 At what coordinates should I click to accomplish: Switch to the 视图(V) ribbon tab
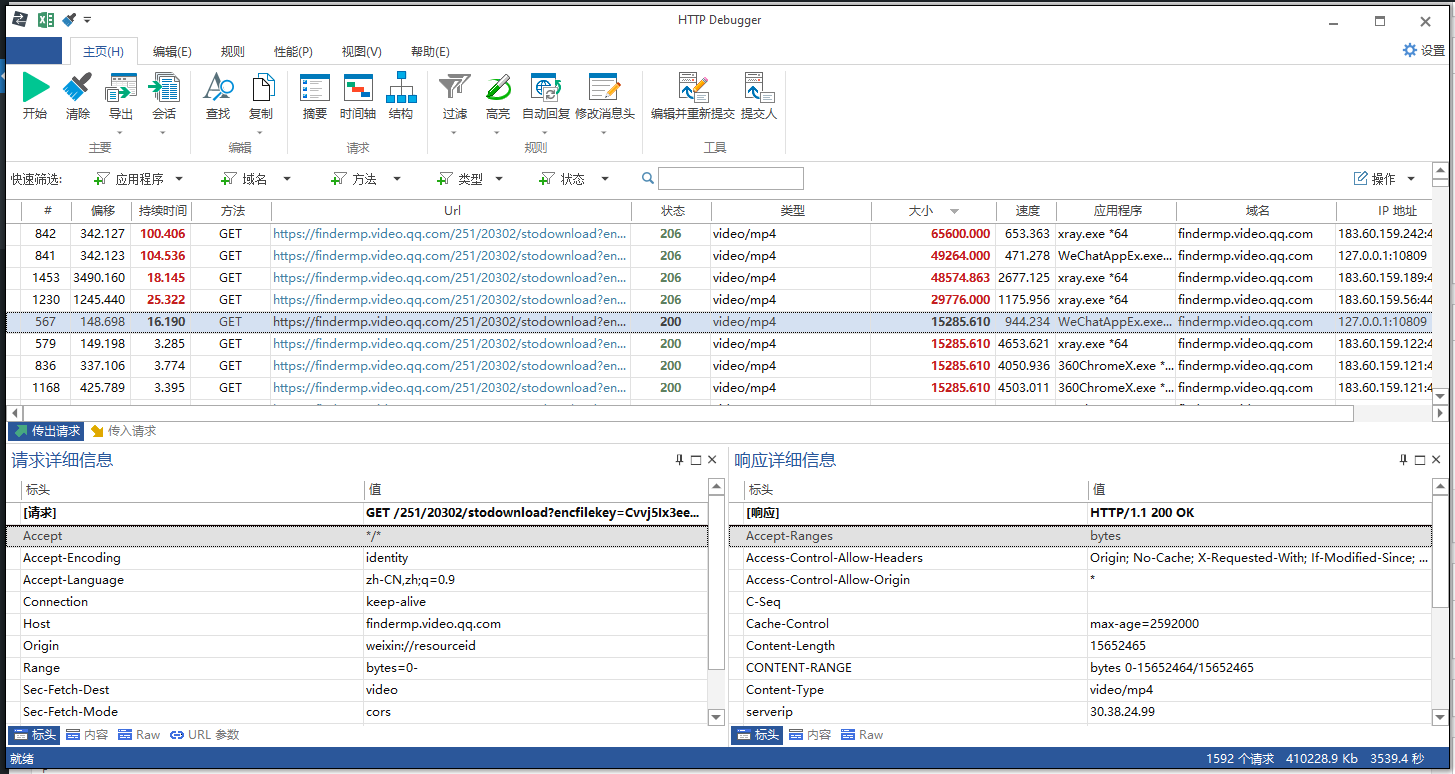(x=362, y=52)
